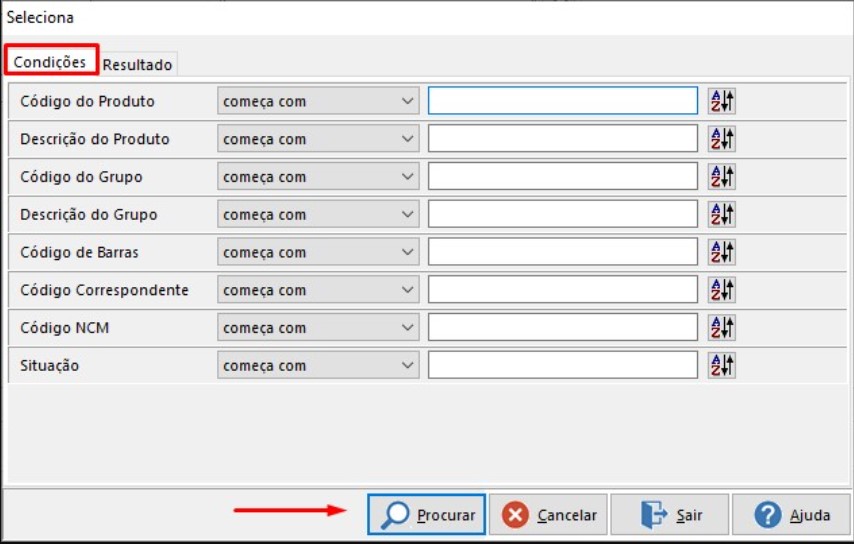Click the Seleciona window title
The height and width of the screenshot is (544, 854).
point(40,17)
